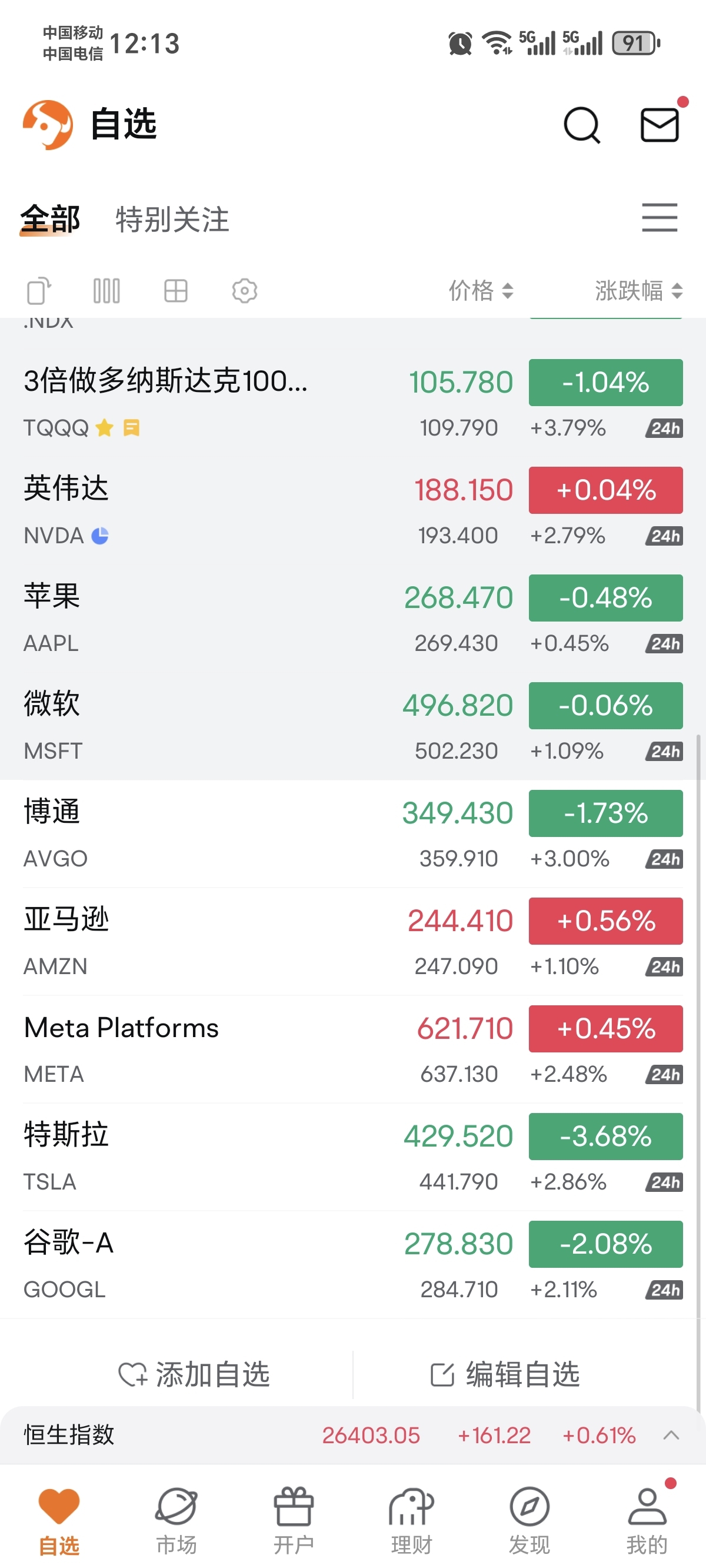Viewport: 706px width, 1568px height.
Task: Tap the 编辑自选 button
Action: click(x=505, y=1374)
